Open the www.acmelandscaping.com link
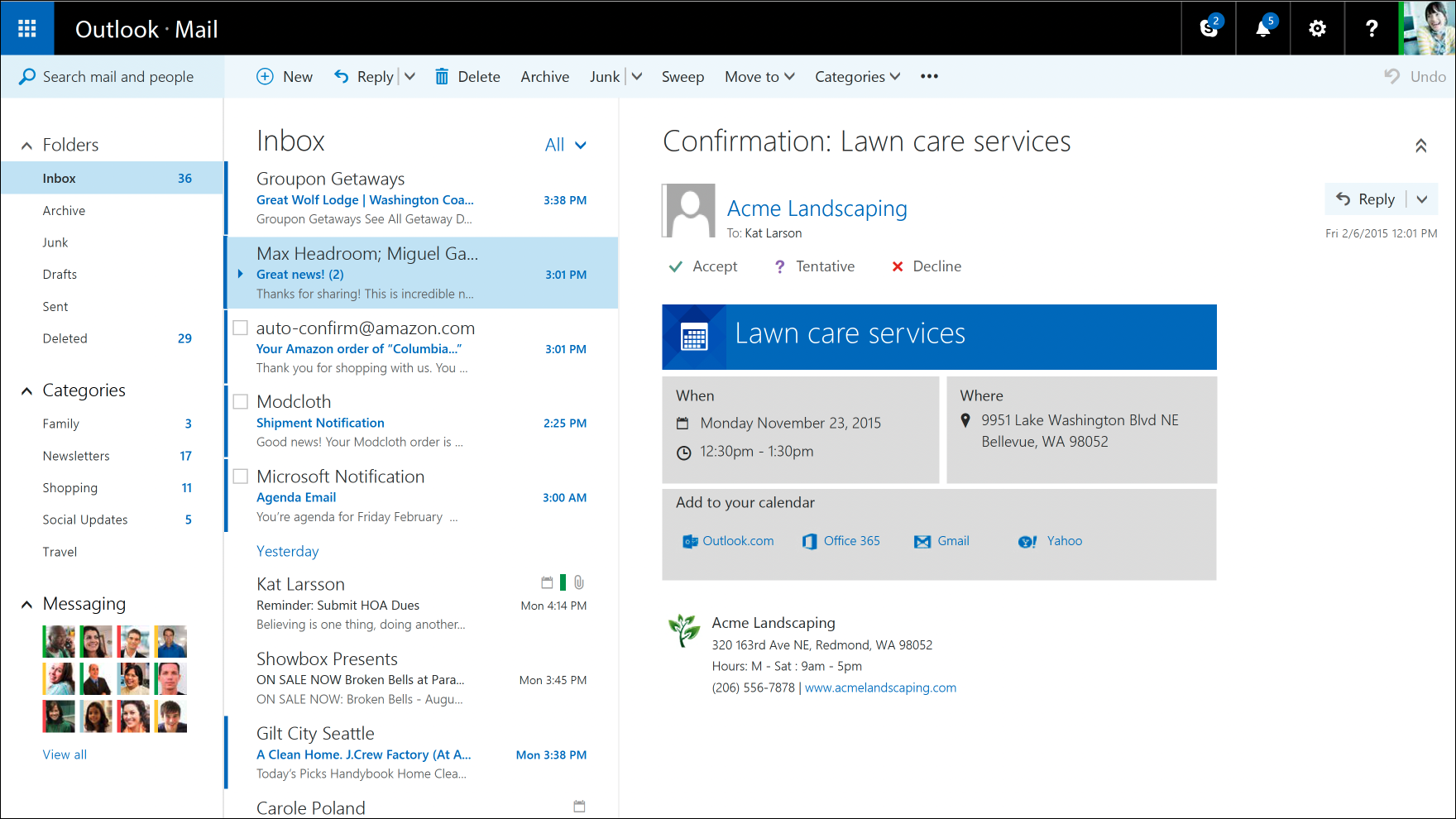The height and width of the screenshot is (819, 1456). point(880,687)
